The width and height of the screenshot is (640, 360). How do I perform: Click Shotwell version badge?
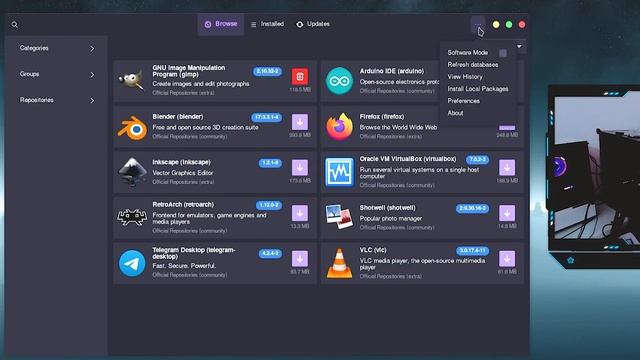tap(473, 208)
